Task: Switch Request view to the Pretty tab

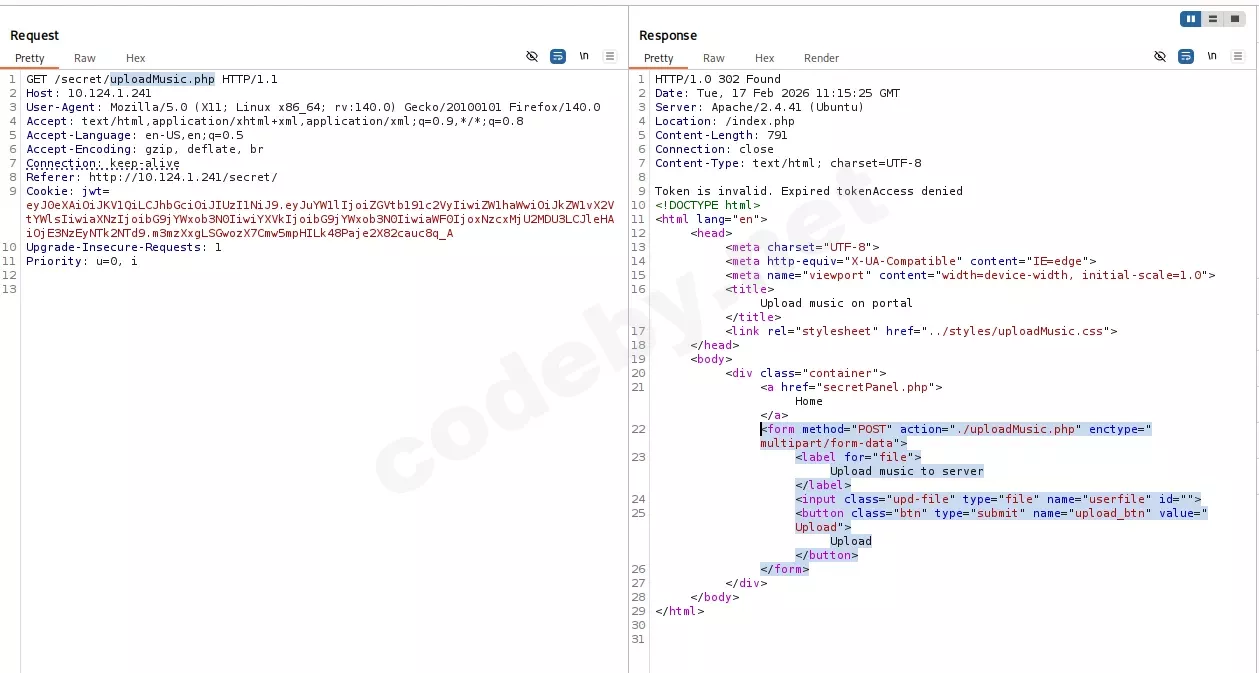Action: 30,58
